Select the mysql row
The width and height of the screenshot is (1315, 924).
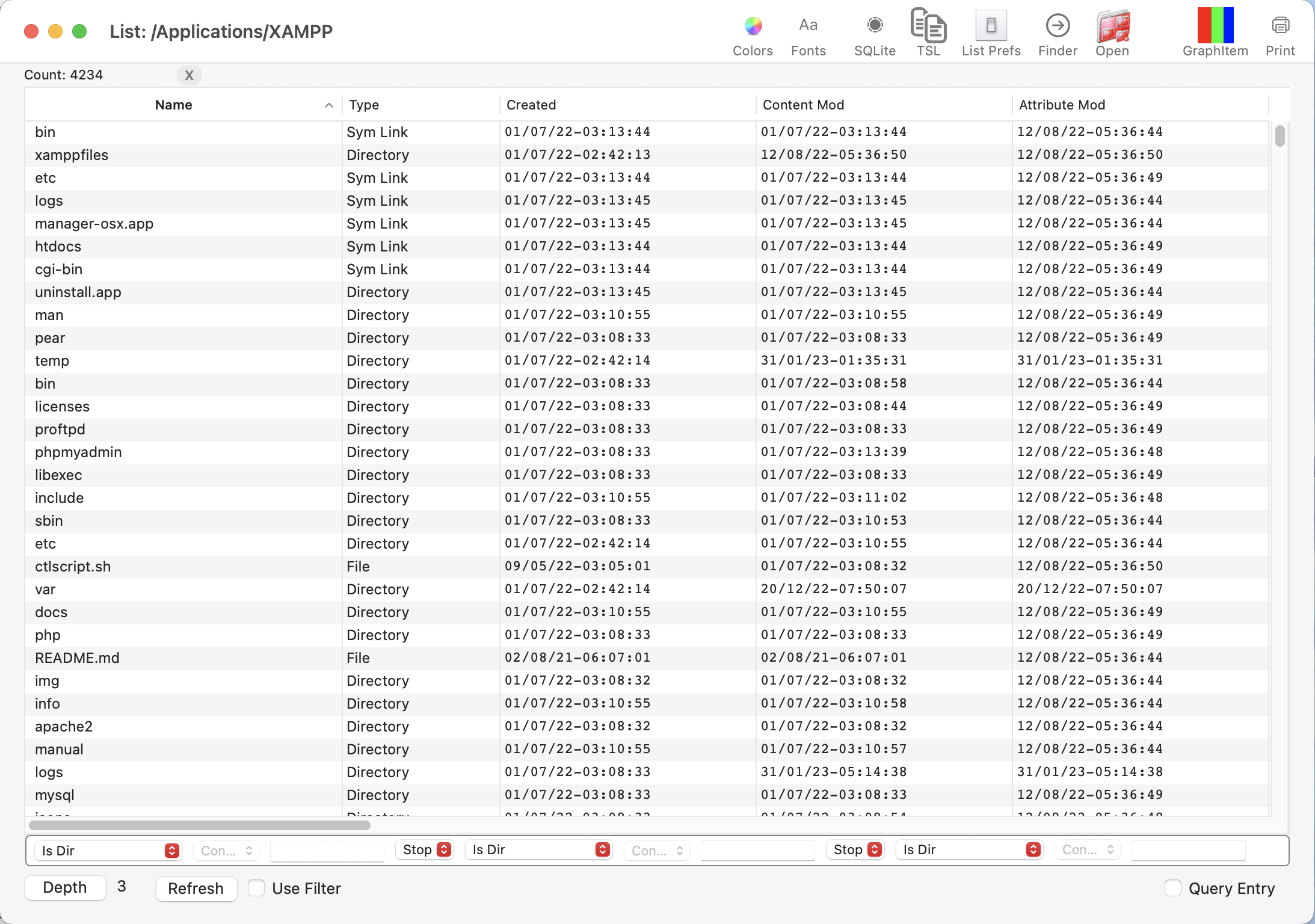click(647, 795)
